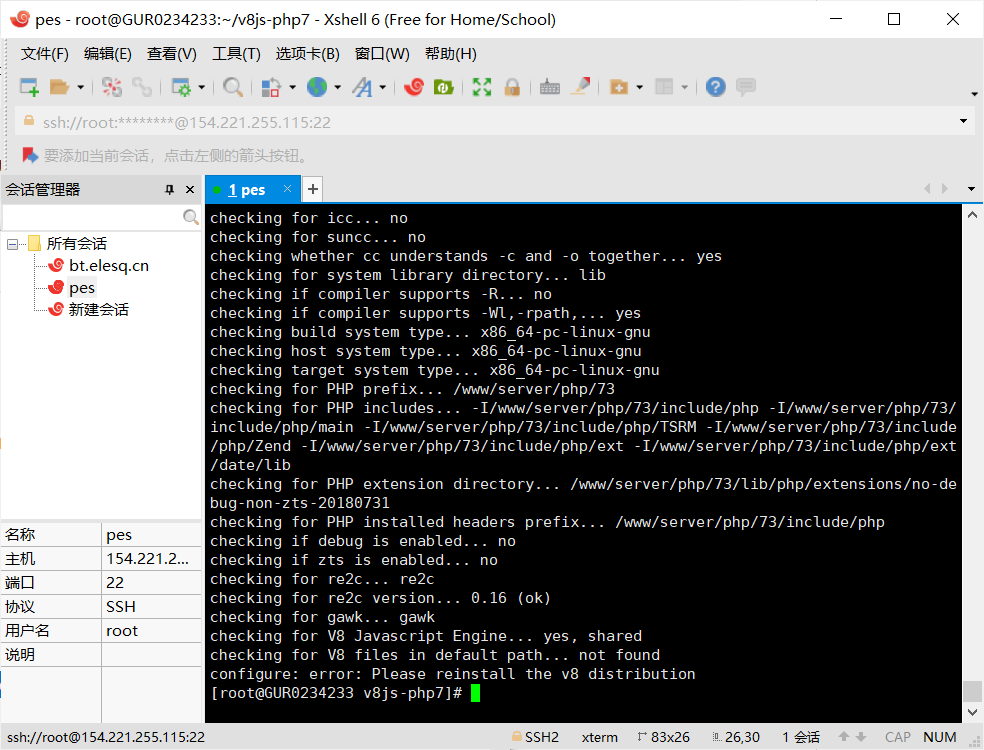Select the 所有会话 folder
This screenshot has width=984, height=750.
[77, 244]
